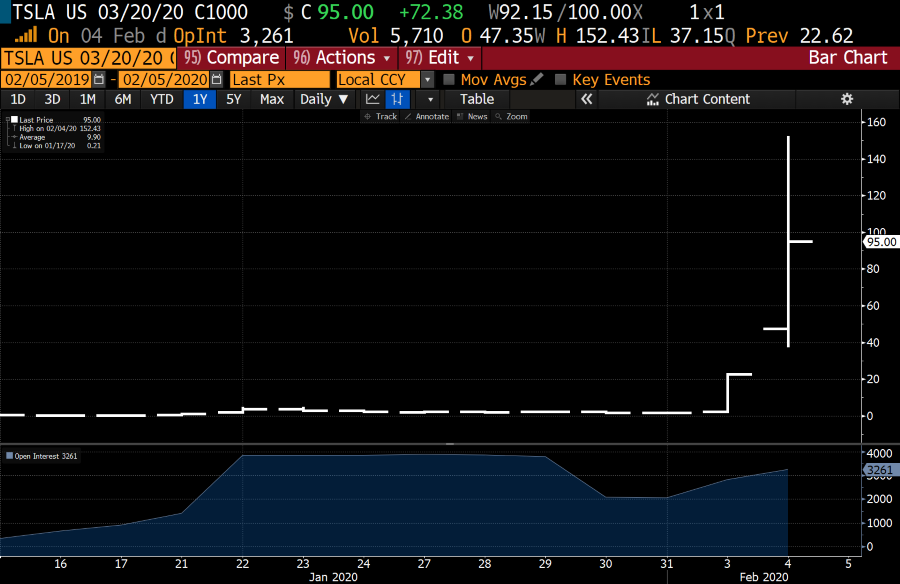Open the end date calendar picker
Image resolution: width=900 pixels, height=584 pixels.
click(216, 79)
